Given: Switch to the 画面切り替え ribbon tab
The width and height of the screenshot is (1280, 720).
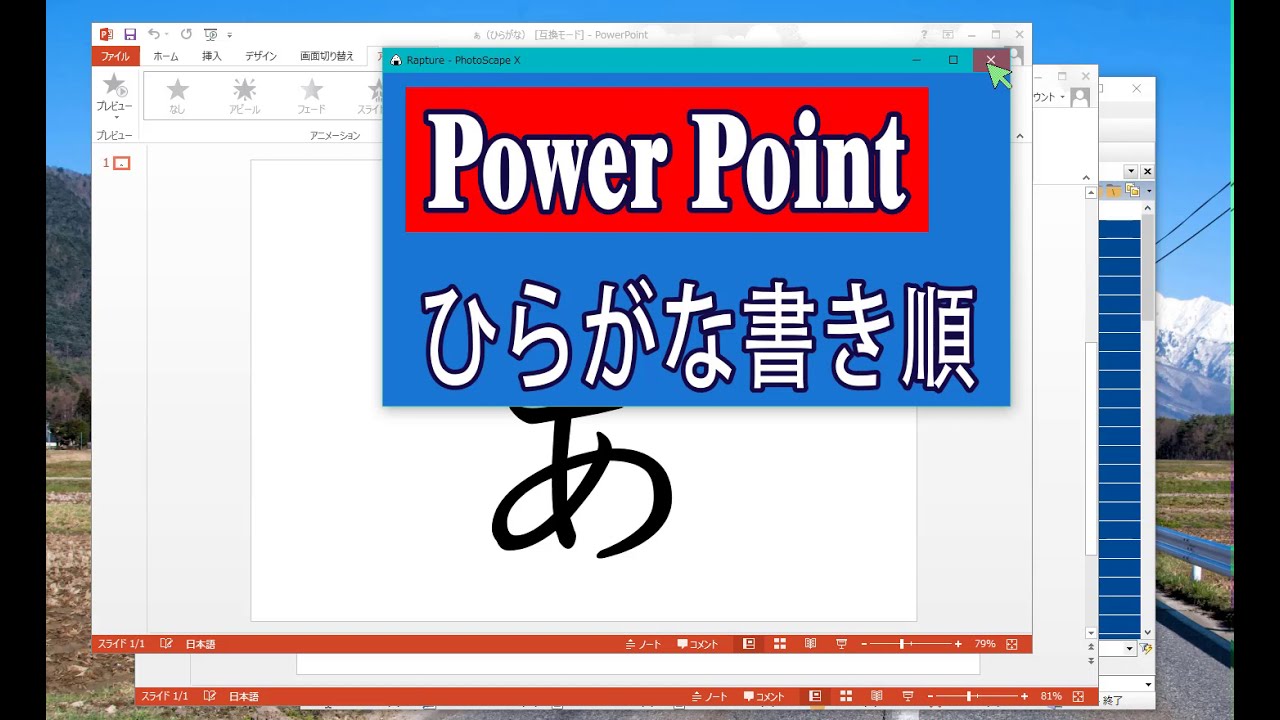Looking at the screenshot, I should pos(327,56).
